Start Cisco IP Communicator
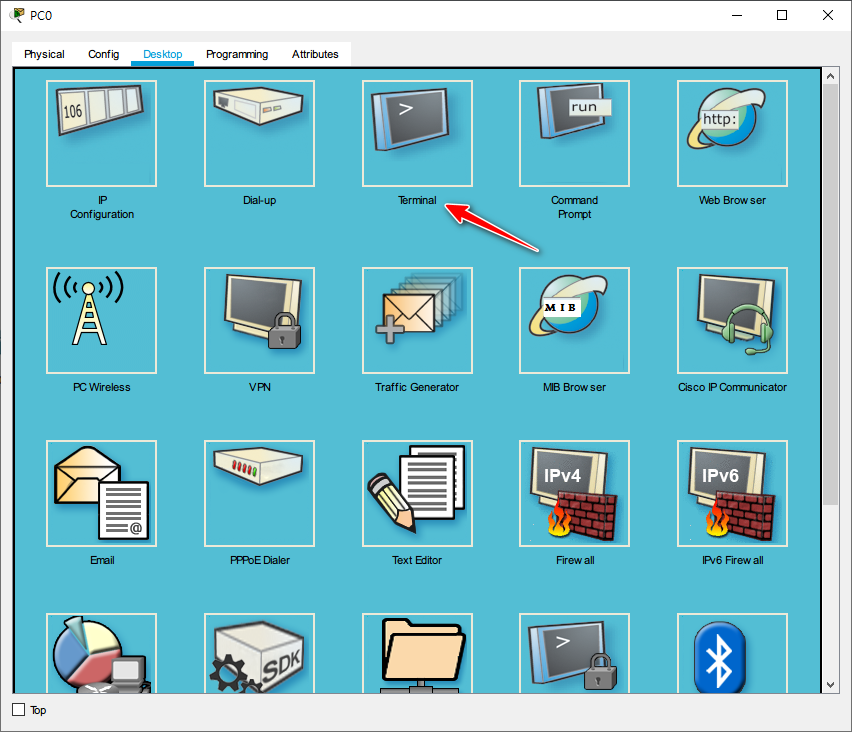 click(x=732, y=320)
